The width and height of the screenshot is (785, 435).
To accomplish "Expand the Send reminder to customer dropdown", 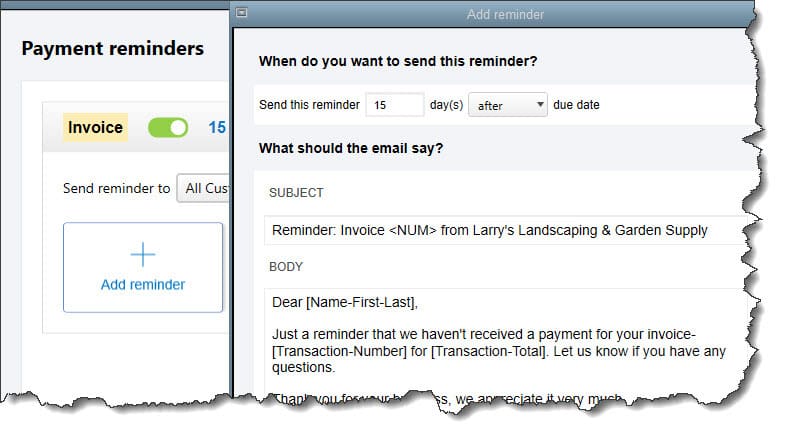I will point(204,188).
